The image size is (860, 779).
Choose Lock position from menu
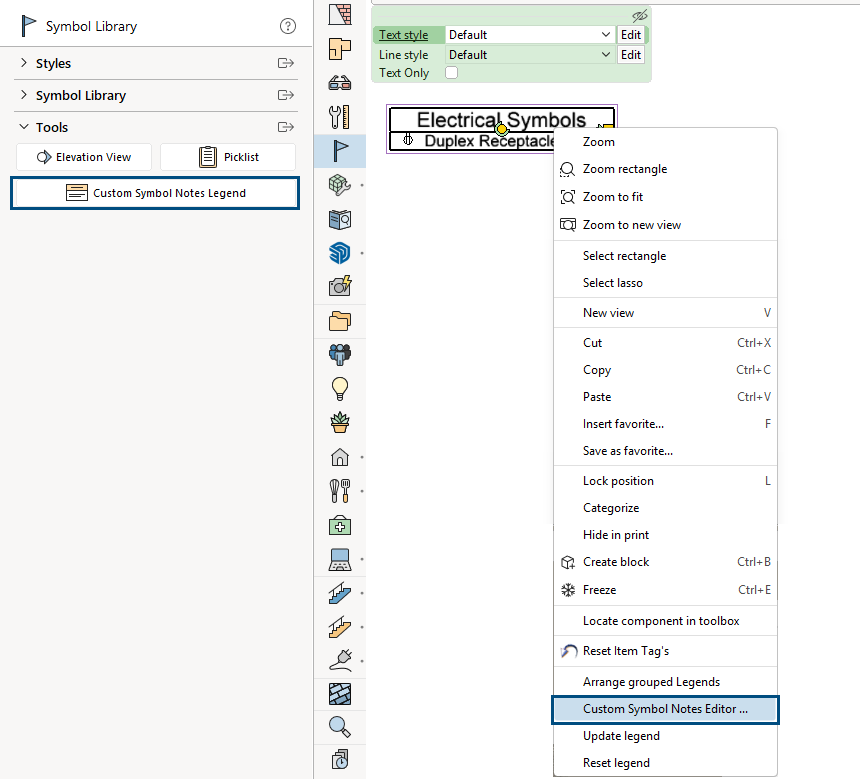[x=665, y=481]
